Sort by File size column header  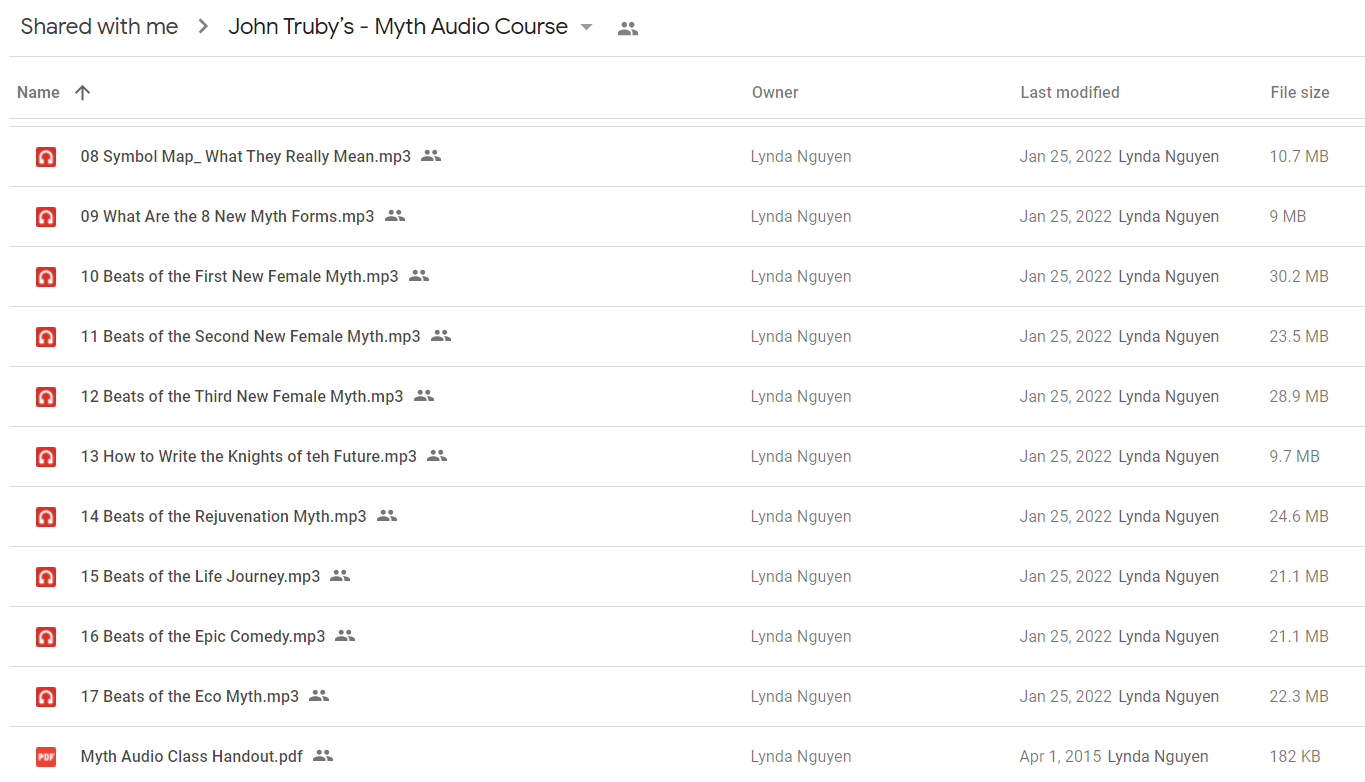pyautogui.click(x=1300, y=92)
